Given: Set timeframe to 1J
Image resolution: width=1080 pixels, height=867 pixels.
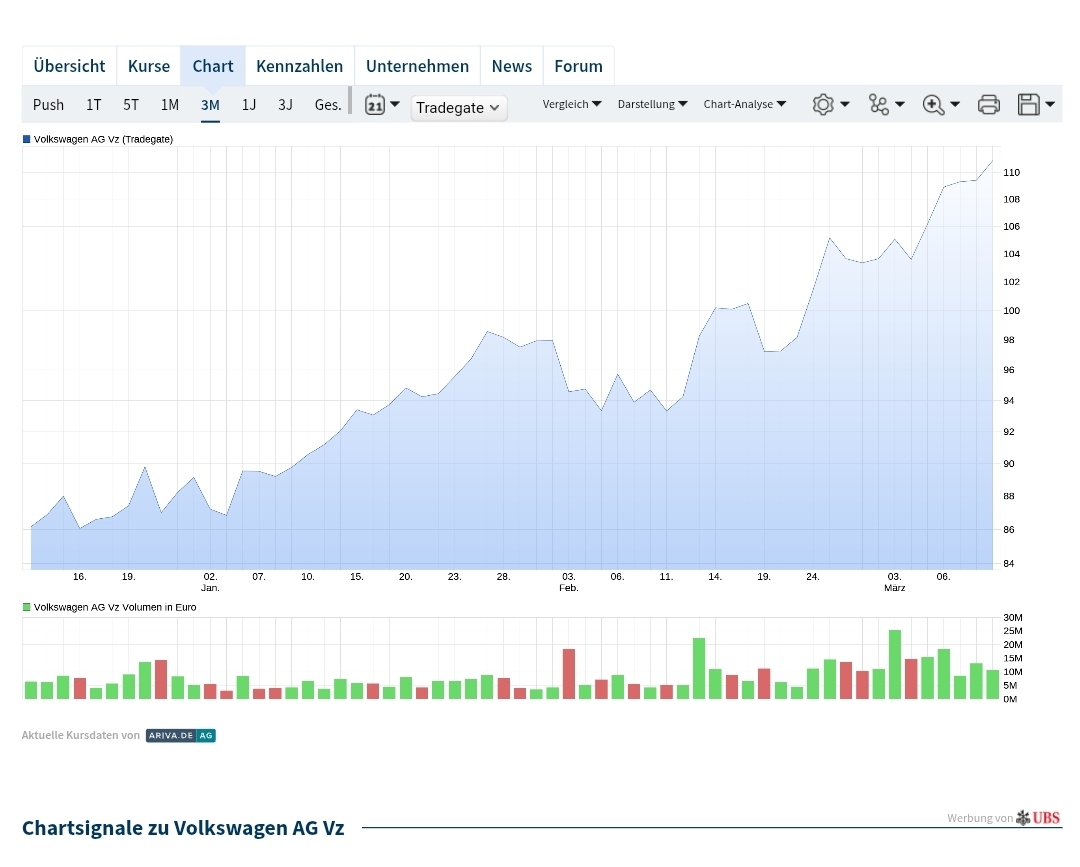Looking at the screenshot, I should 249,105.
